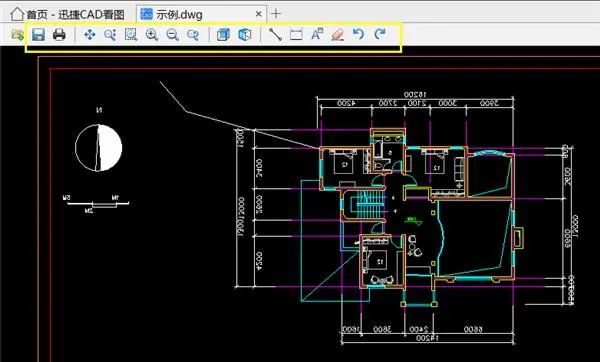Switch to the 首页 迅捷CAD看图 tab
600x362 pixels.
coord(67,15)
